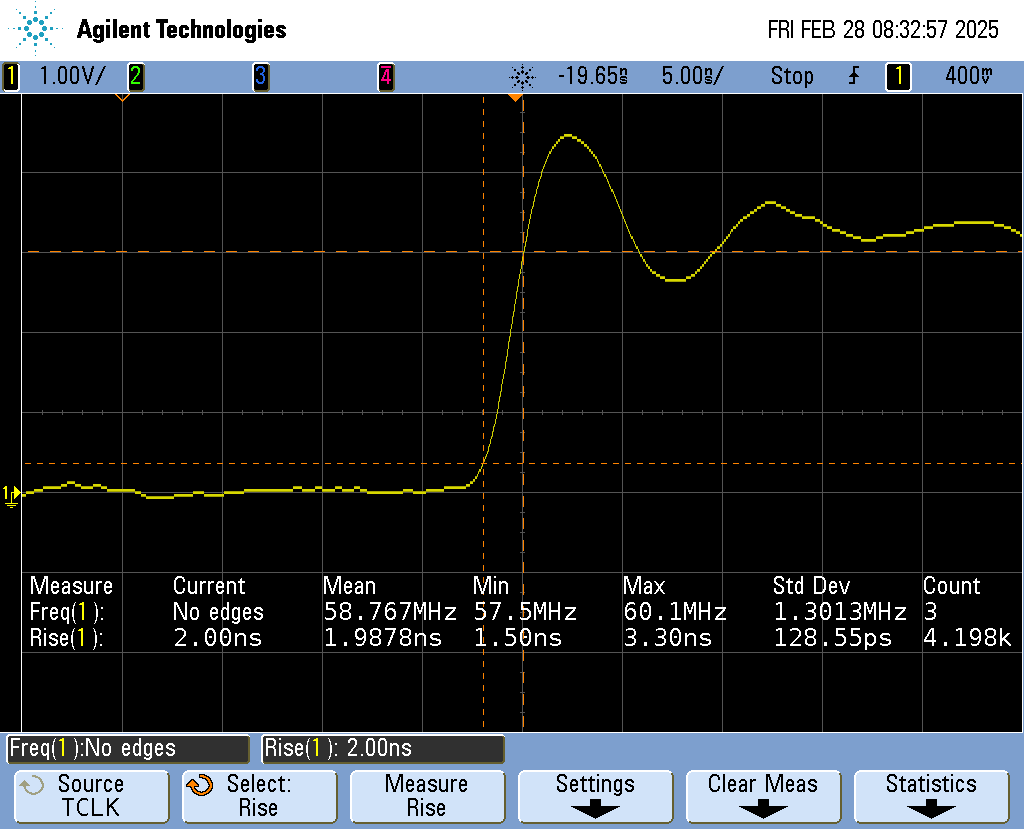
Task: Select the pink channel 4 indicator
Action: click(x=385, y=76)
